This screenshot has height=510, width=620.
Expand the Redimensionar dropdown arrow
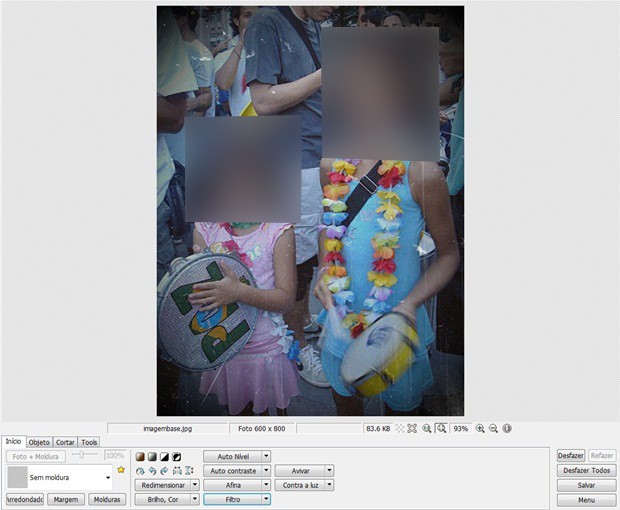195,485
